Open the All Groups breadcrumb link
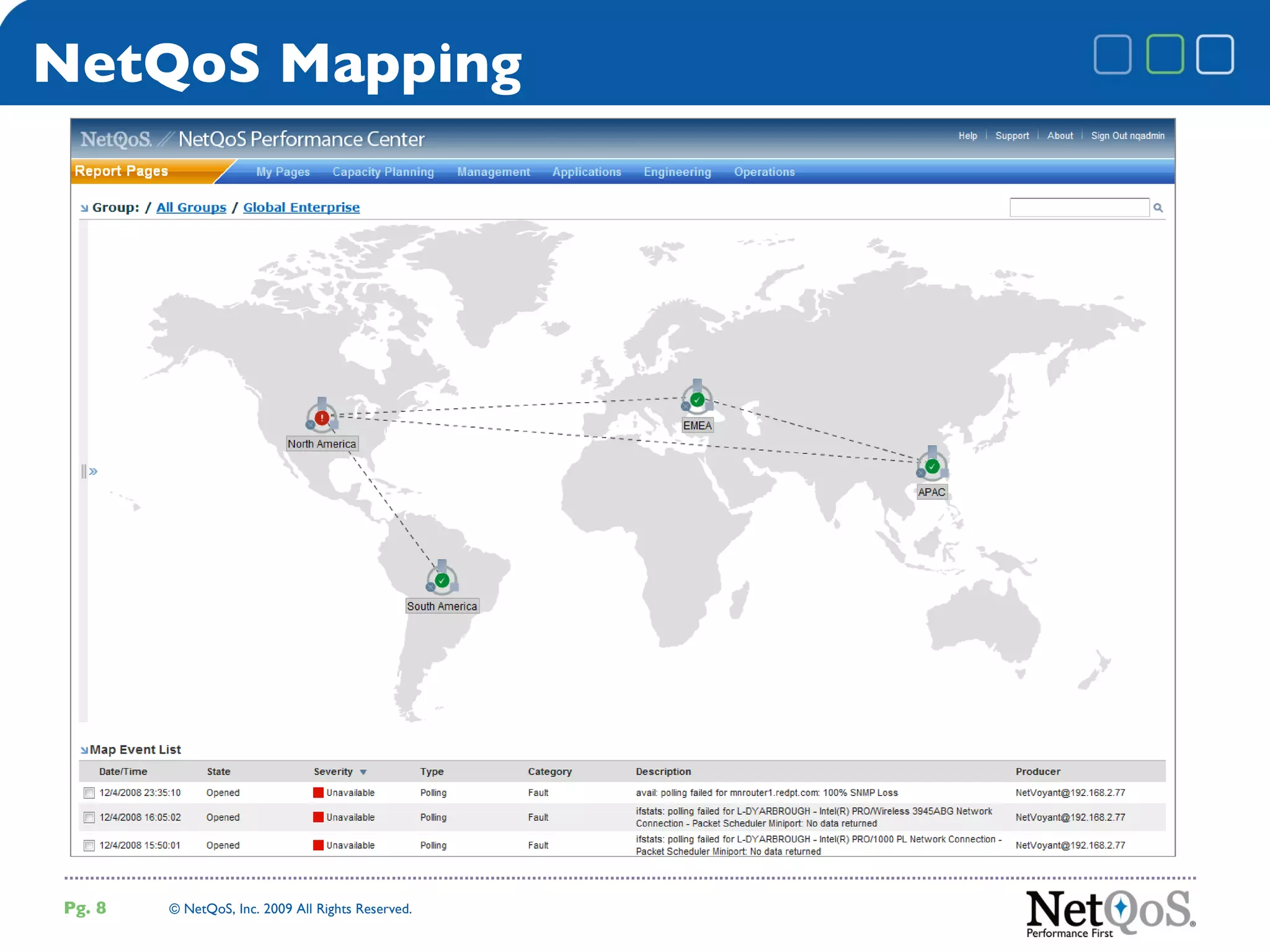Image resolution: width=1270 pixels, height=952 pixels. coord(191,208)
